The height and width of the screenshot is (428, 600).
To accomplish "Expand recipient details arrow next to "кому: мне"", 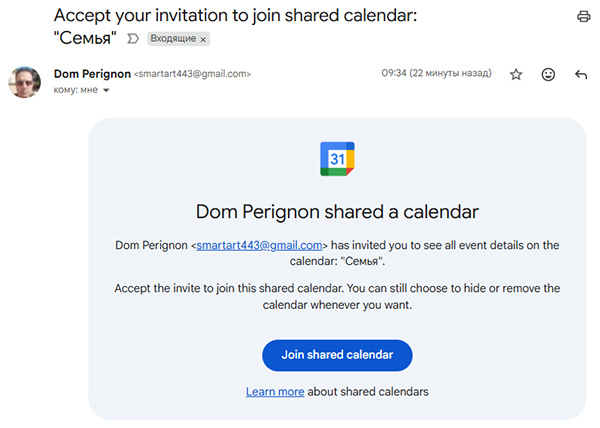I will [106, 90].
